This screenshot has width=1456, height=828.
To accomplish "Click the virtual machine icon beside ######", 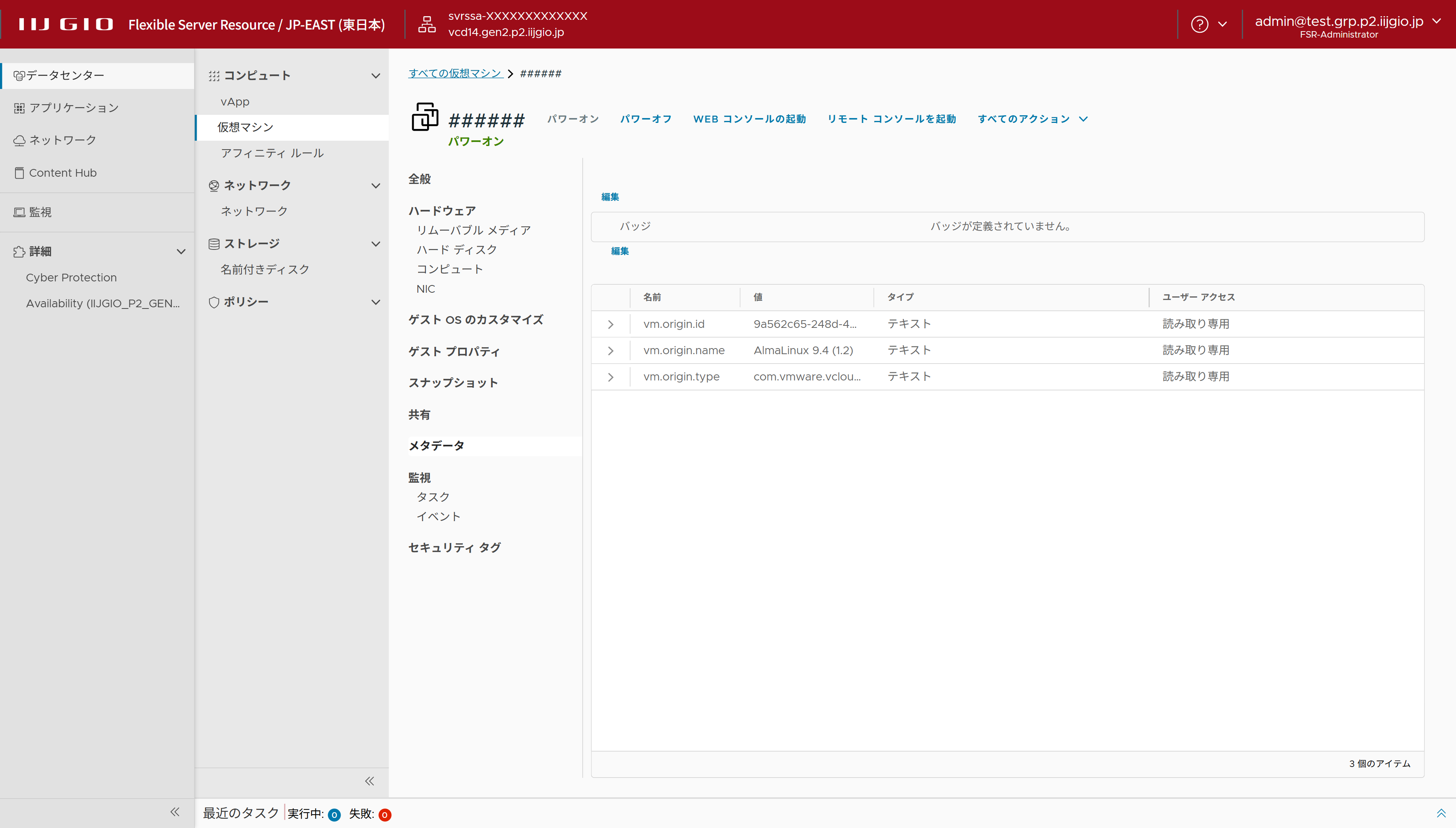I will pos(425,117).
